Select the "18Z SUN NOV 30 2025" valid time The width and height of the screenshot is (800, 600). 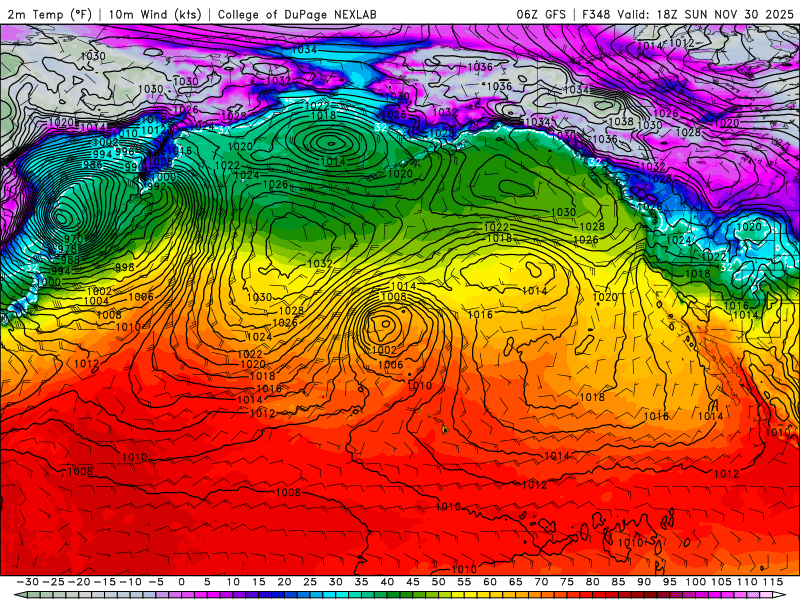(725, 14)
